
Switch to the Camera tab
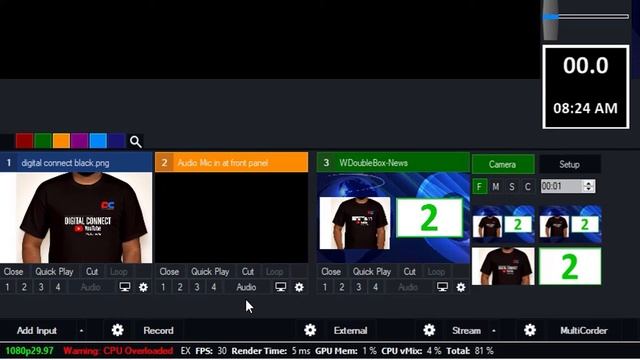coord(503,164)
